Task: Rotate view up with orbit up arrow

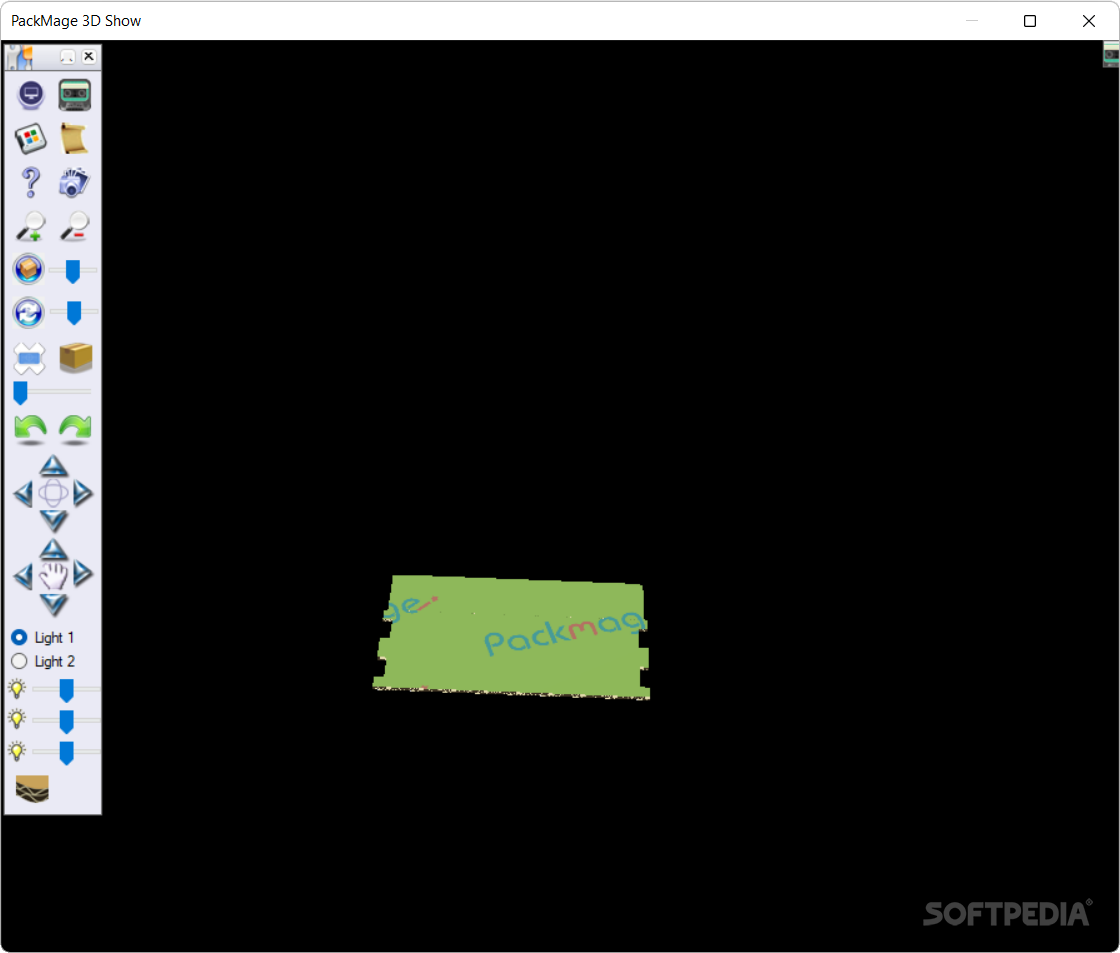Action: point(54,466)
